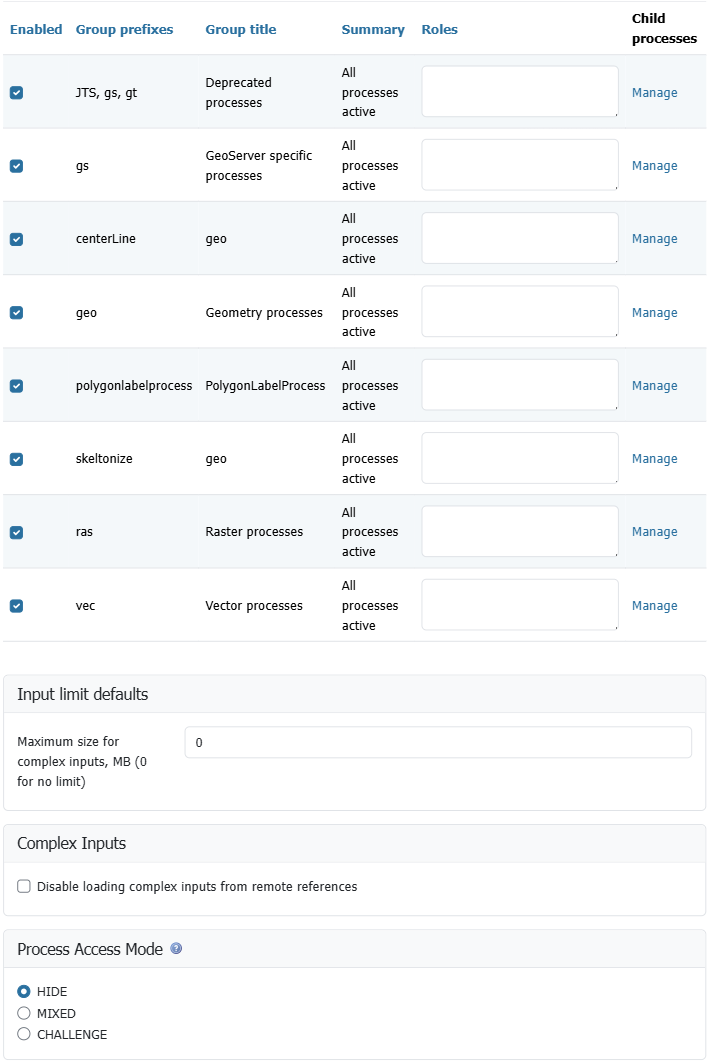The image size is (712, 1063).
Task: Focus the Roles field for Vector processes
Action: [x=520, y=605]
